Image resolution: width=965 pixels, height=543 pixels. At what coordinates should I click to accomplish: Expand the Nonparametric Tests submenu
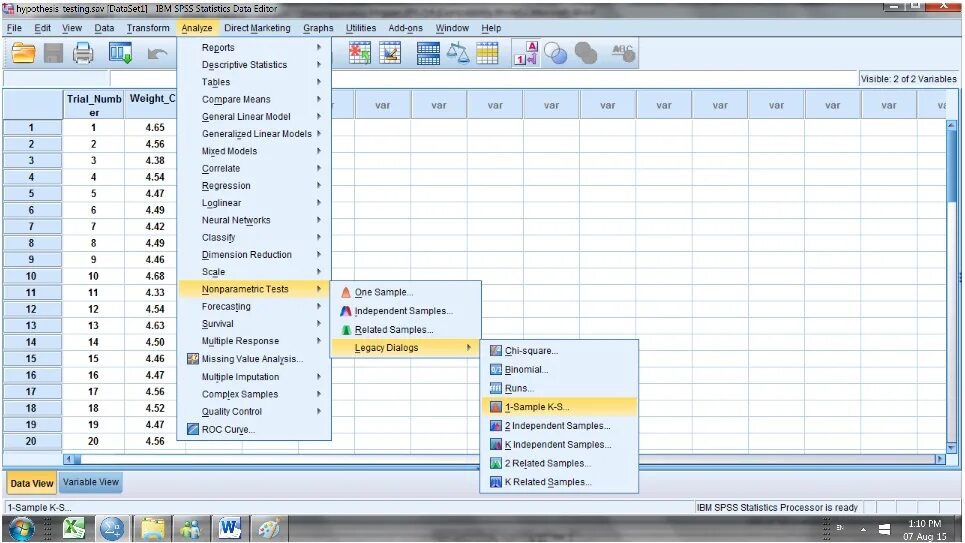254,289
